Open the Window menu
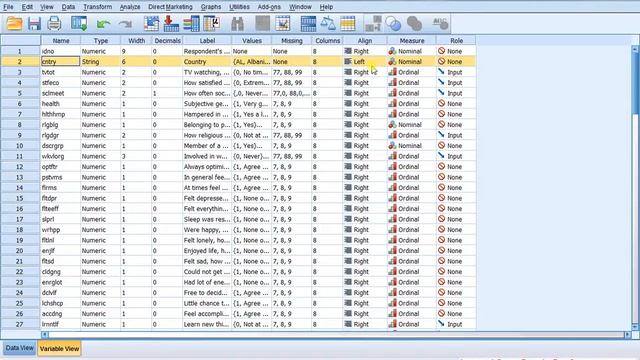 300,7
